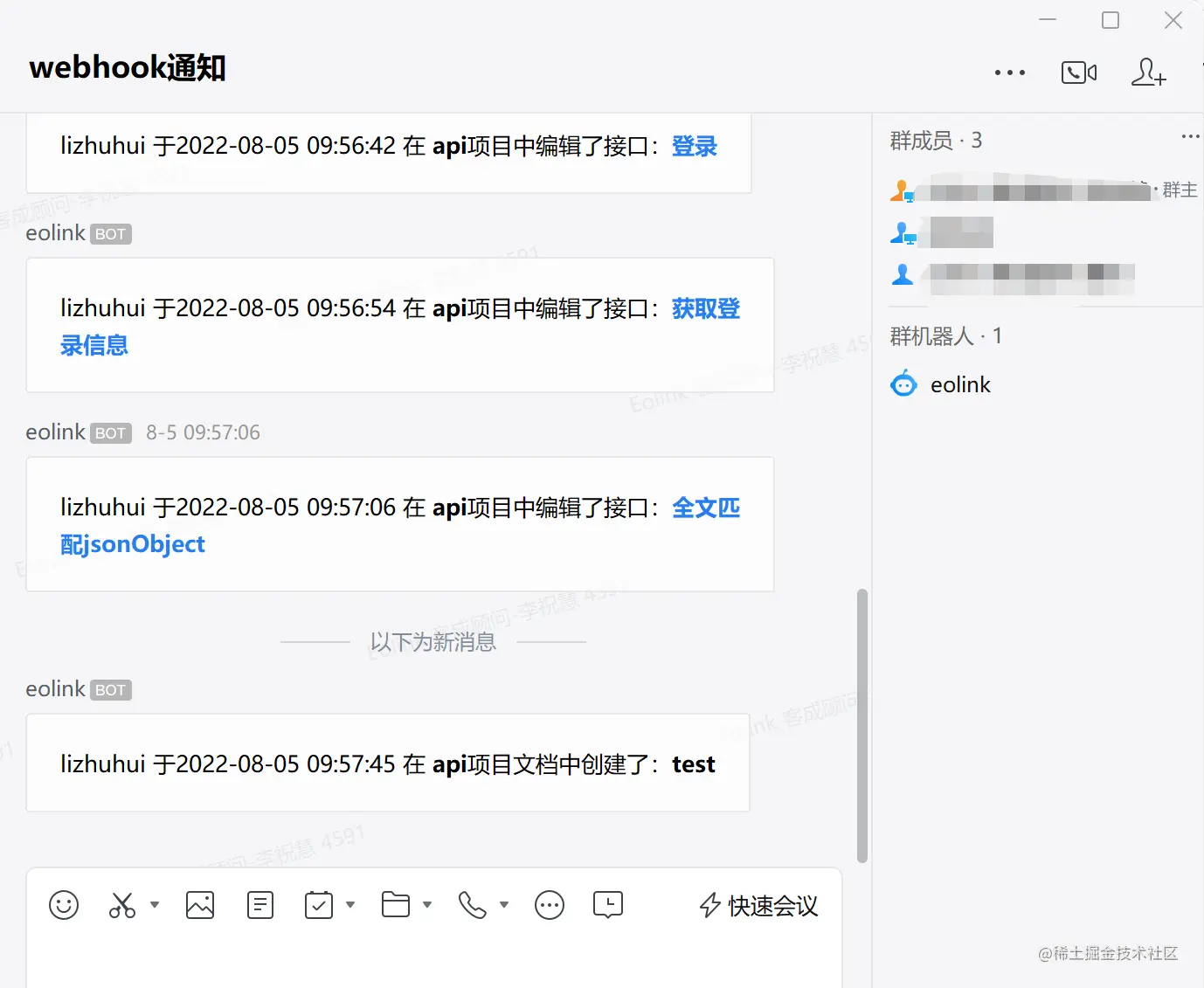Select the screenshot scissors tool
This screenshot has width=1204, height=988.
pos(121,905)
